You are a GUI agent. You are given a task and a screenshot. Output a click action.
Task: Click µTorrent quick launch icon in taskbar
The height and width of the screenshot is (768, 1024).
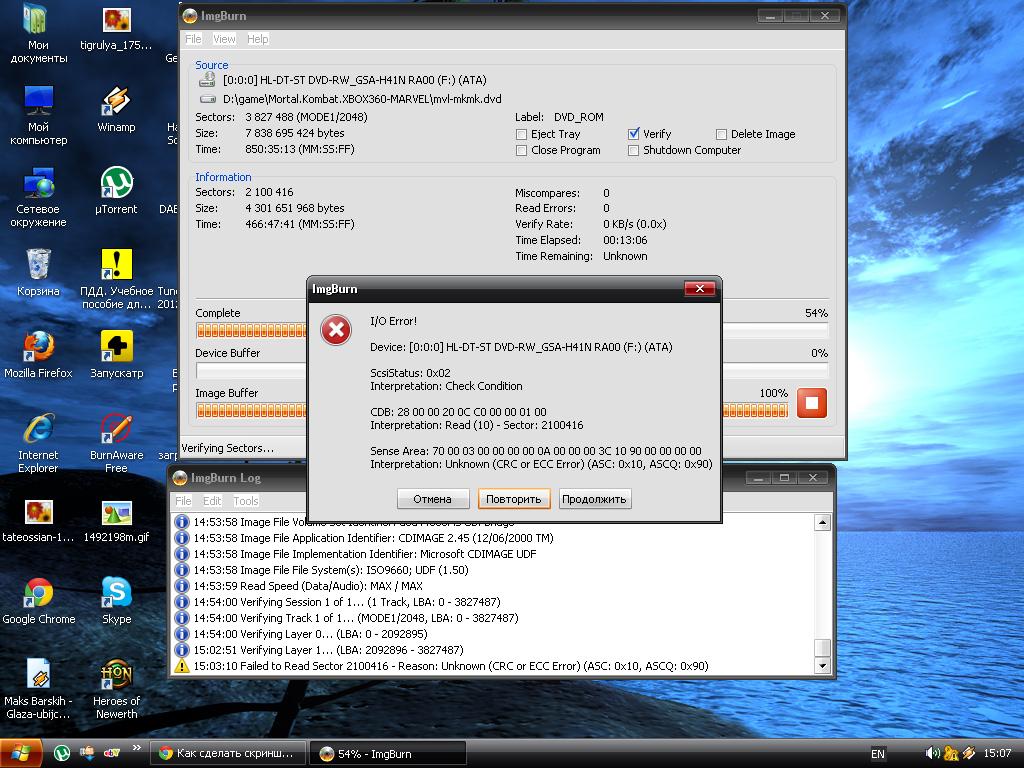61,754
